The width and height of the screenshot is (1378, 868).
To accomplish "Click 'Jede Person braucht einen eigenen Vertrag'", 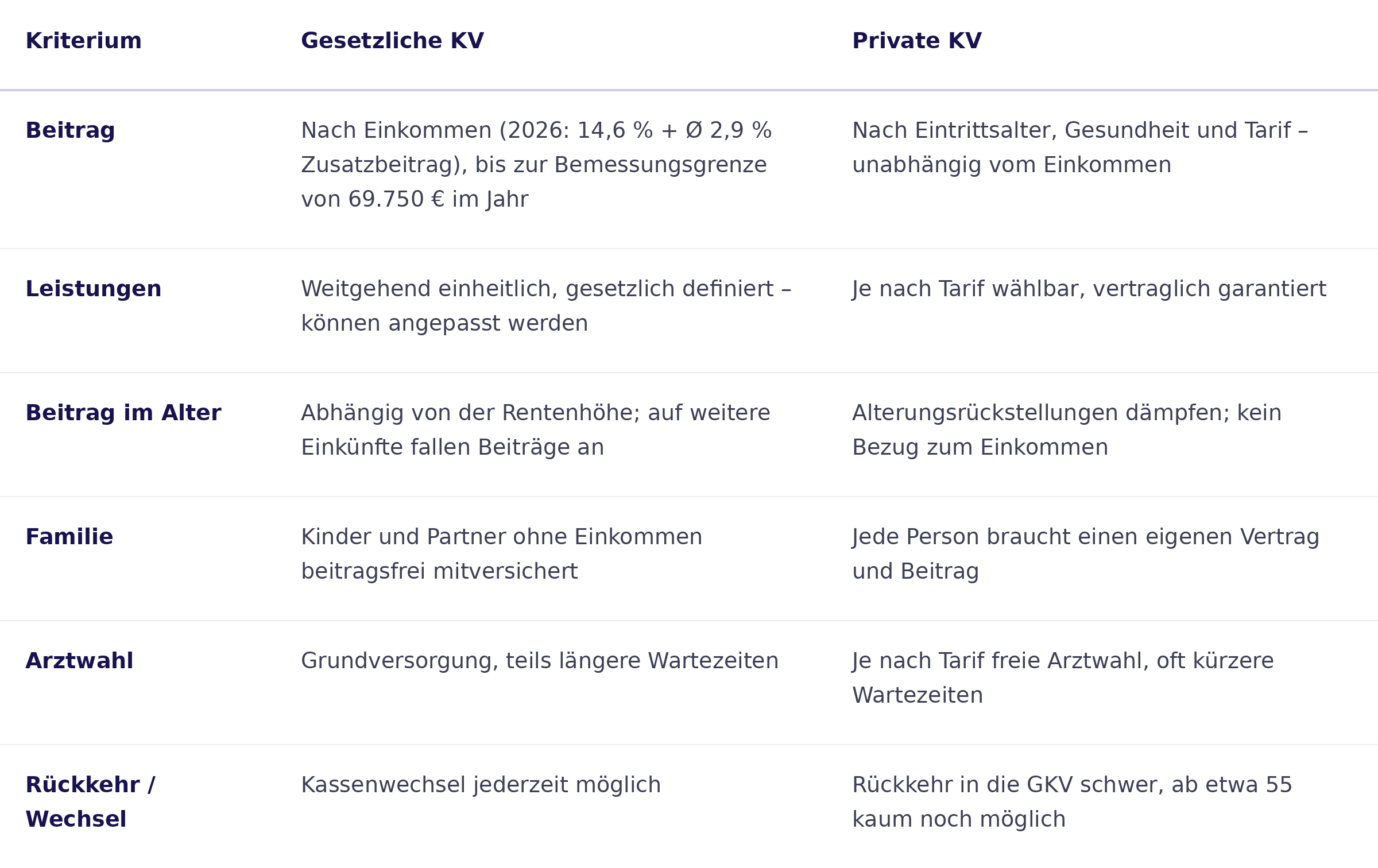I will point(1086,554).
